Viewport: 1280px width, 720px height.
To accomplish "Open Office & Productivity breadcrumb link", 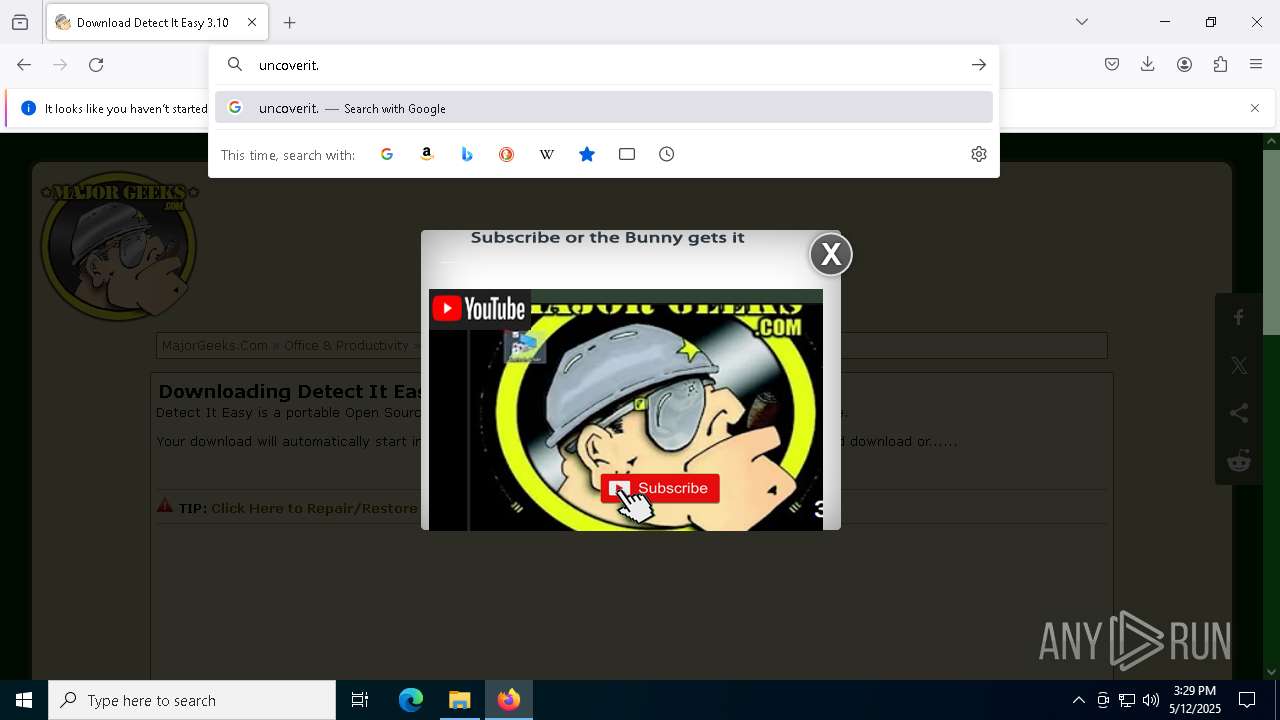I will click(346, 346).
